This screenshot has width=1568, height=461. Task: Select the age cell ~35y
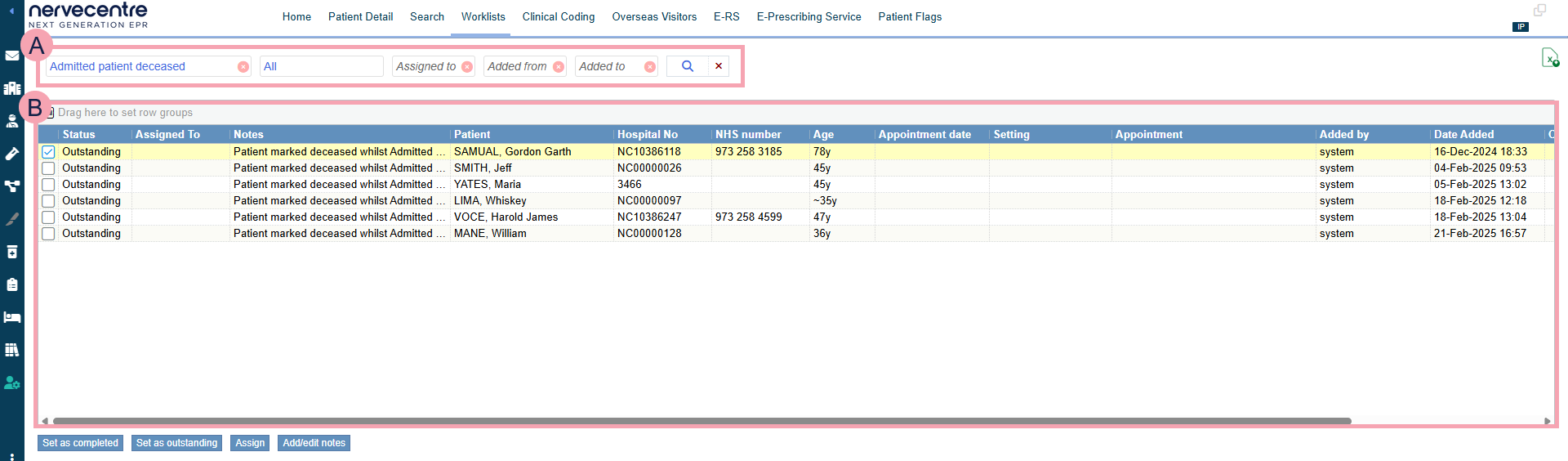(x=825, y=201)
